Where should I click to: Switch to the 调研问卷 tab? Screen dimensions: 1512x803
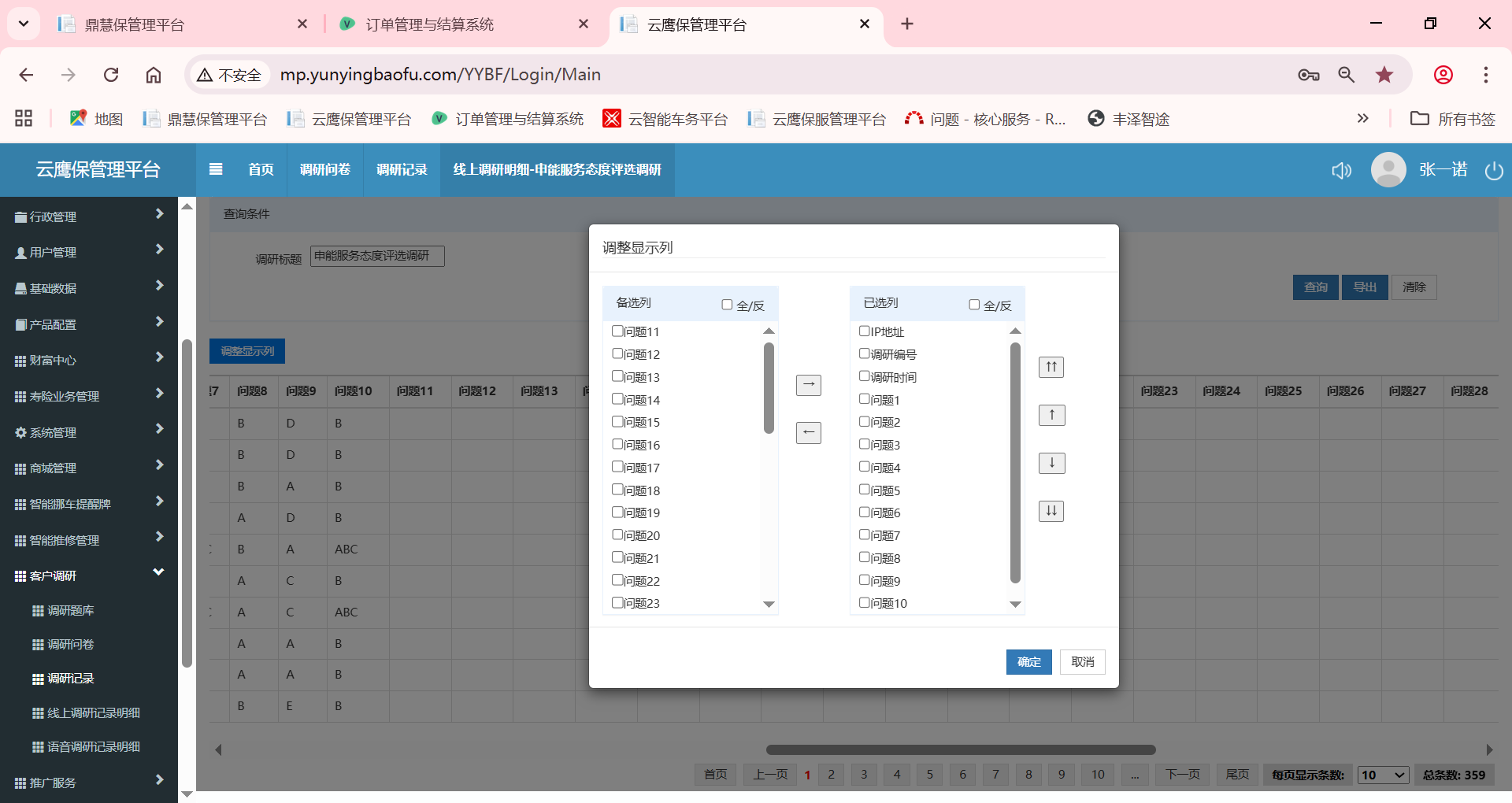324,169
